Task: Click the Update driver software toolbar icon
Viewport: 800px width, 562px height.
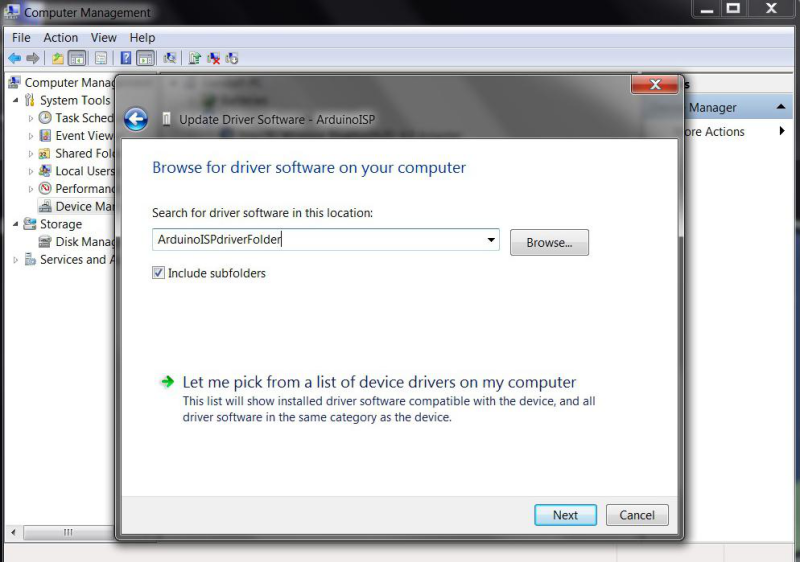Action: (194, 58)
